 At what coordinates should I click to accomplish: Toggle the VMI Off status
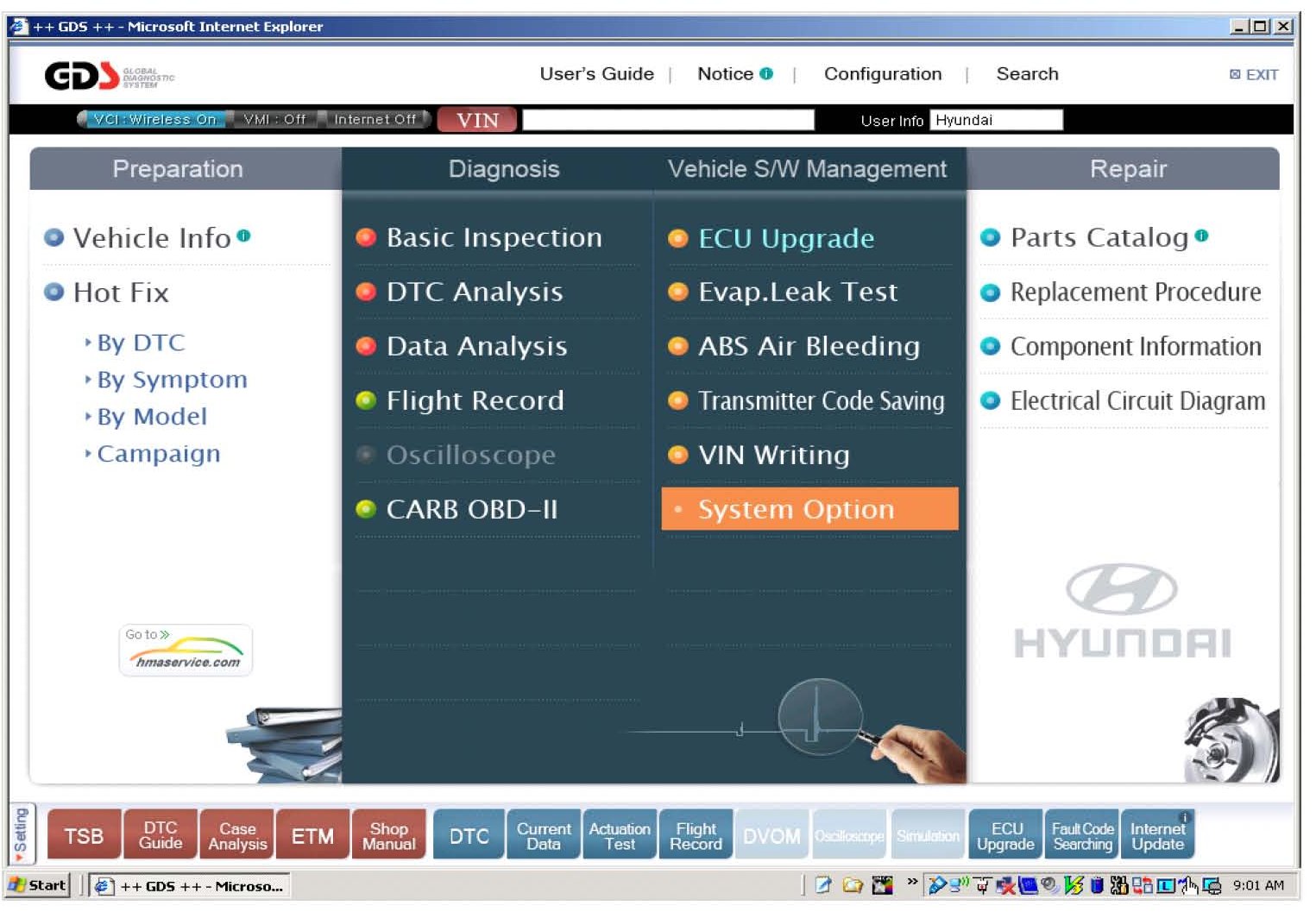click(274, 119)
